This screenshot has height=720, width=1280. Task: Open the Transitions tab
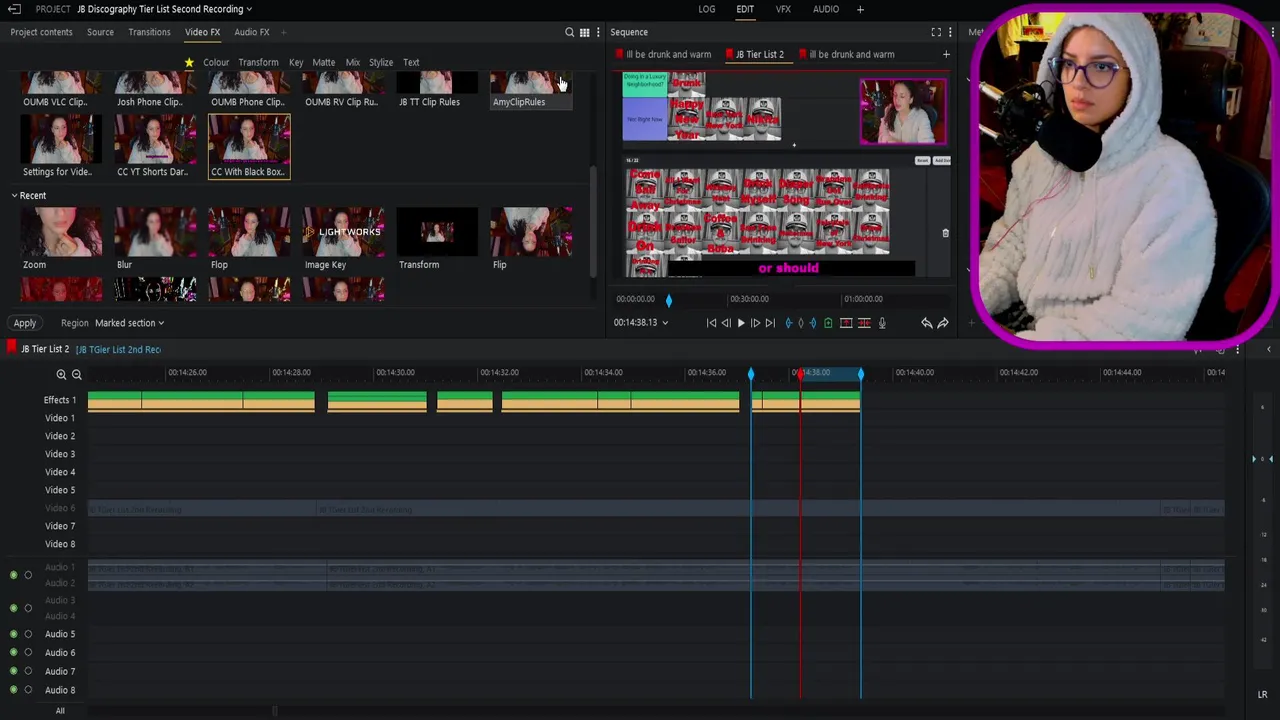(149, 32)
